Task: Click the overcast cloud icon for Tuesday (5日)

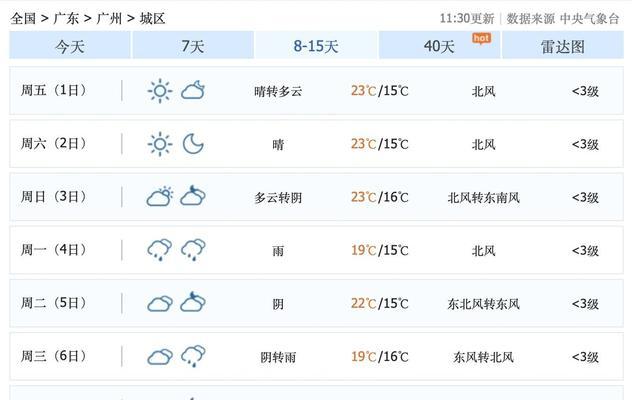Action: point(160,304)
